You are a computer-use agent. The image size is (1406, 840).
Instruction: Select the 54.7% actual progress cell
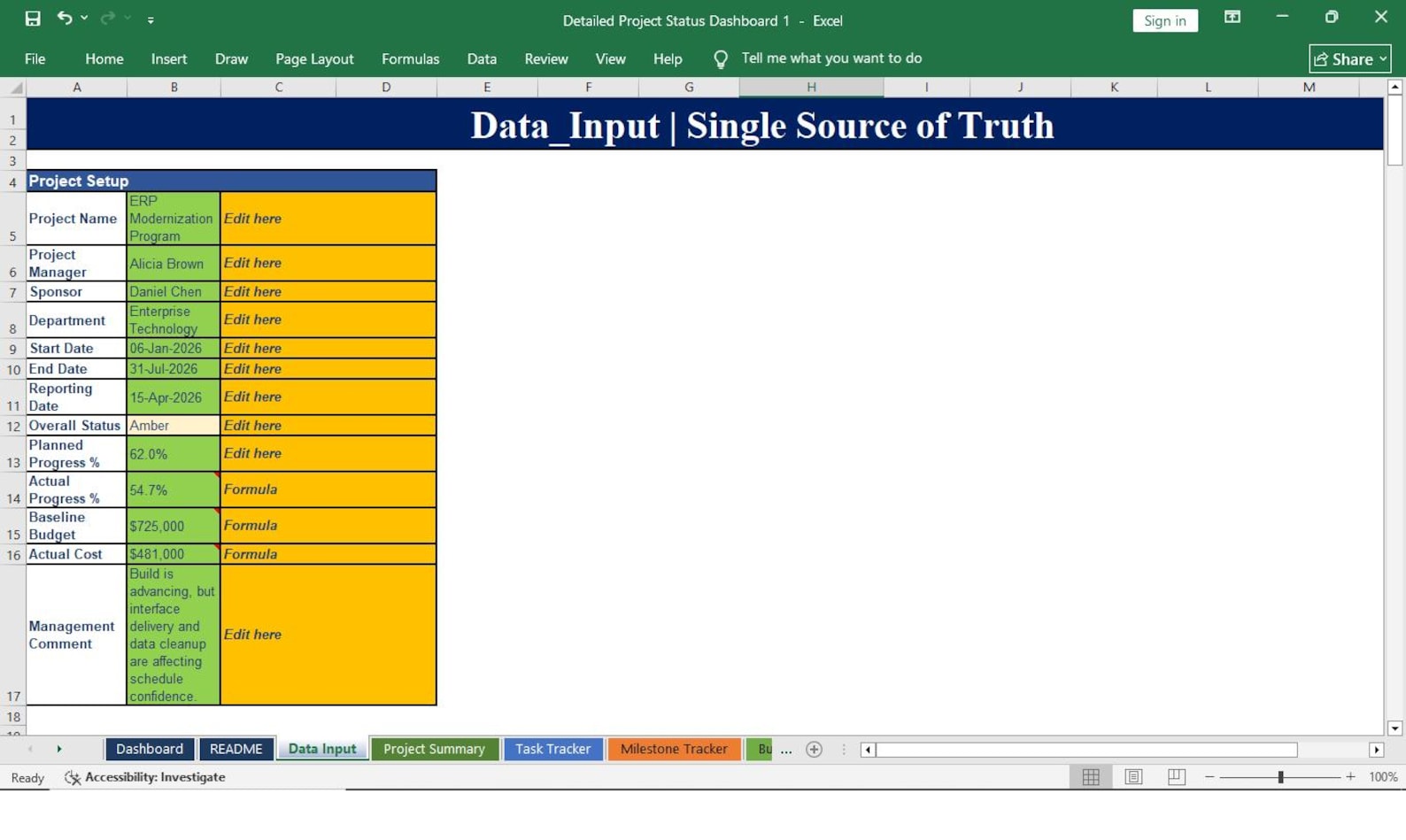(x=174, y=489)
